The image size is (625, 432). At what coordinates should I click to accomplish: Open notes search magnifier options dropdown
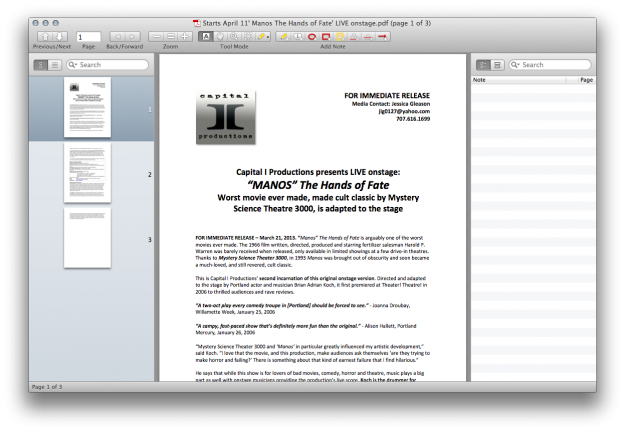[515, 65]
